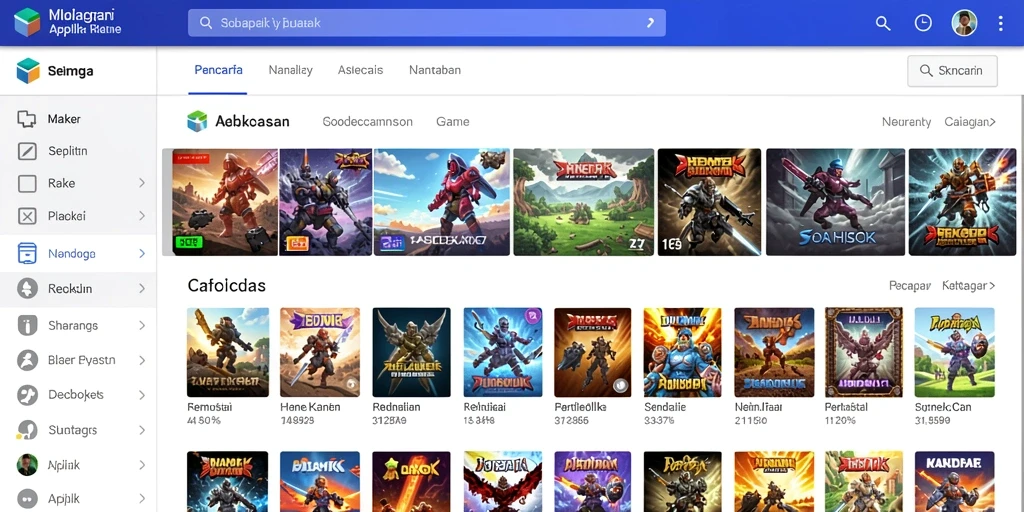Click the Skncarin search button
1024x512 pixels.
point(952,71)
